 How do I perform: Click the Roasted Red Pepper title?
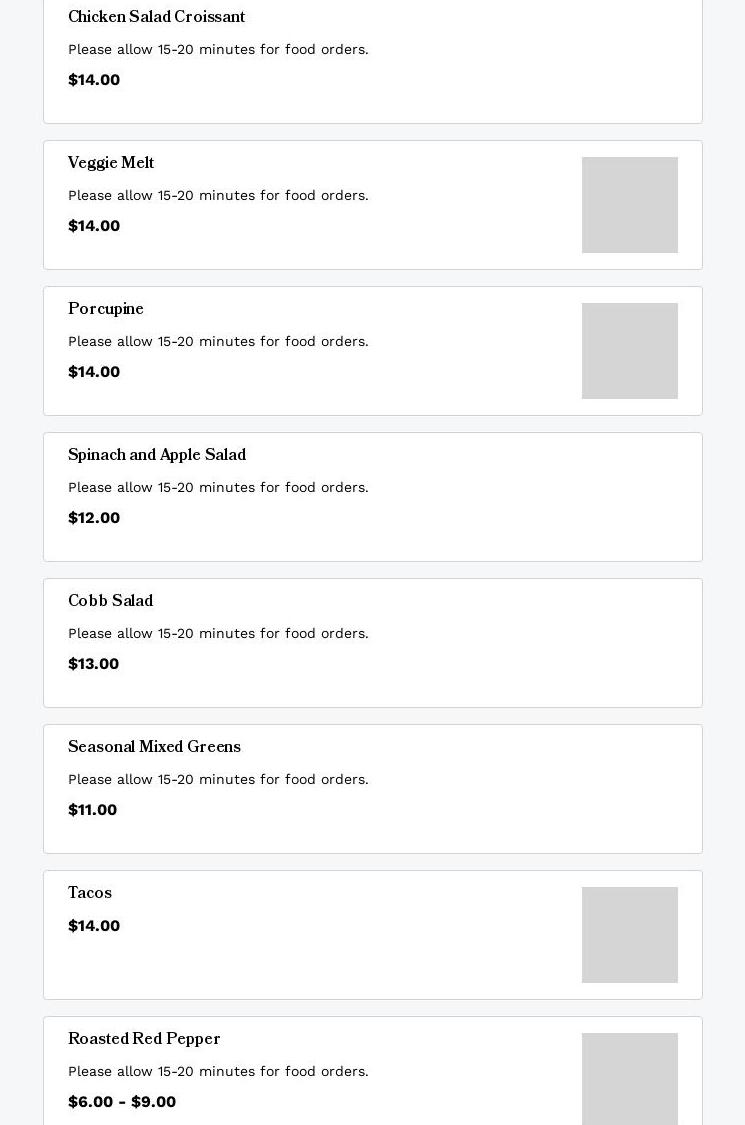tap(144, 1040)
